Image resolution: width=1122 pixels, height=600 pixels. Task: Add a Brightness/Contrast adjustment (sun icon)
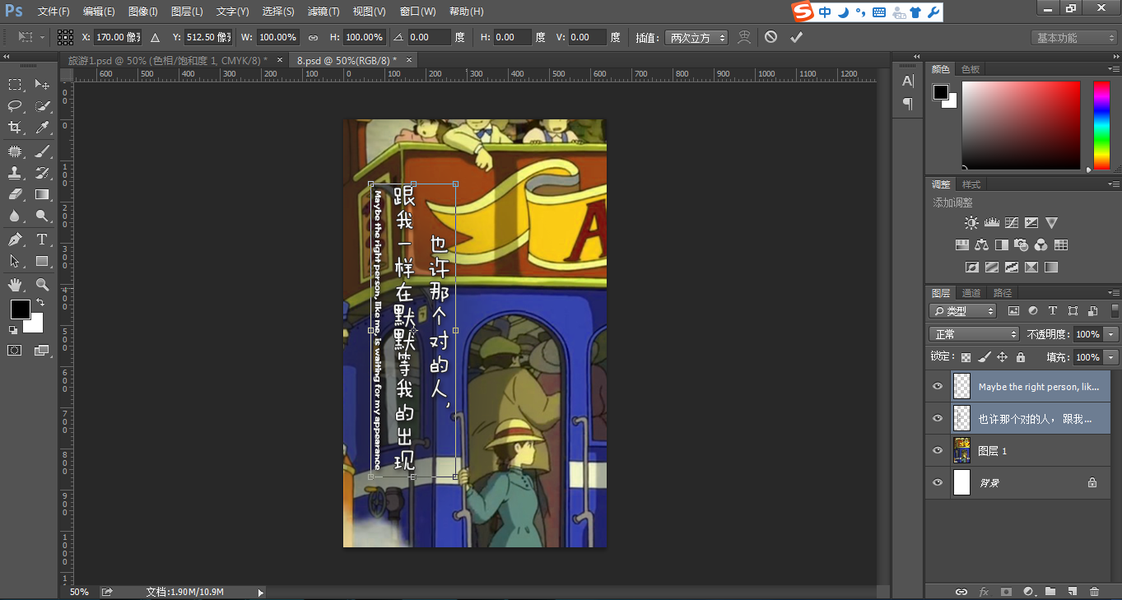pos(969,223)
